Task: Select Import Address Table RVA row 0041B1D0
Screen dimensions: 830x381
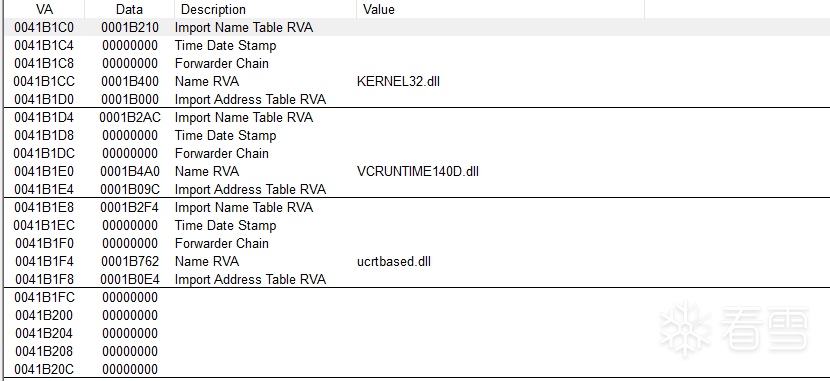Action: click(417, 99)
